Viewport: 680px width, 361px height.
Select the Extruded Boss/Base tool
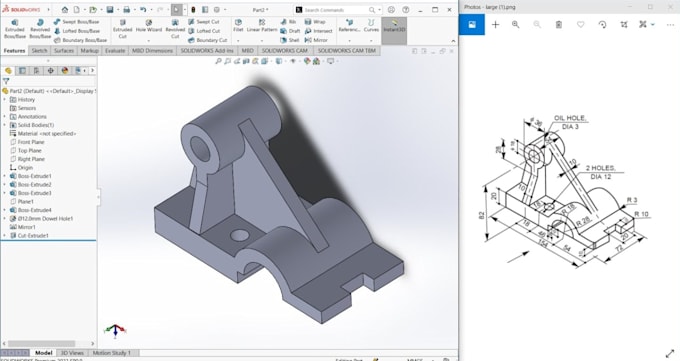pos(15,29)
